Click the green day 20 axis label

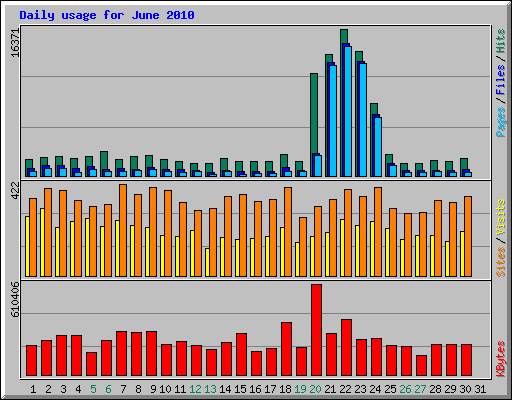point(315,389)
